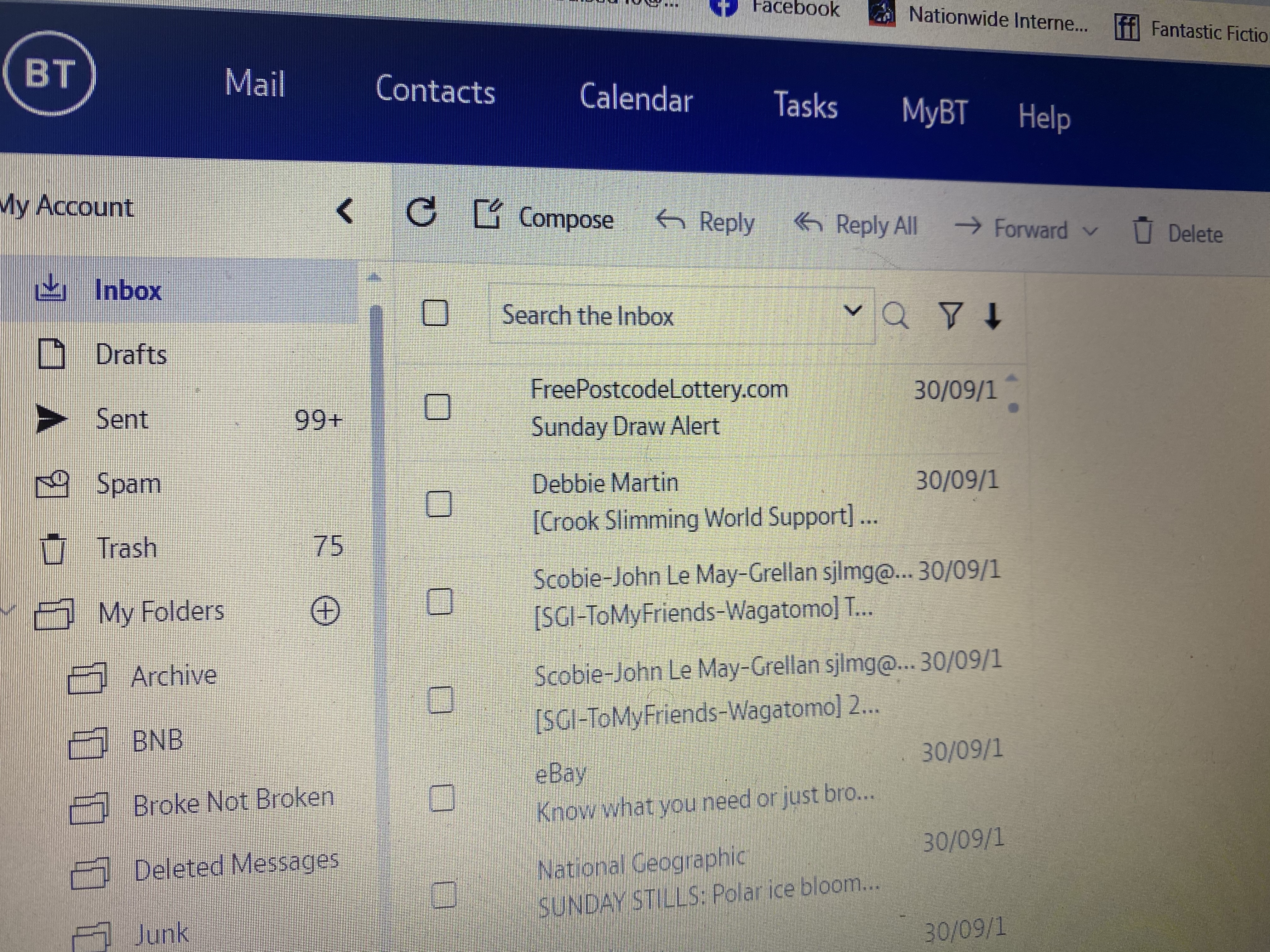Click the Trash bin icon in sidebar
Viewport: 1270px width, 952px height.
tap(54, 549)
